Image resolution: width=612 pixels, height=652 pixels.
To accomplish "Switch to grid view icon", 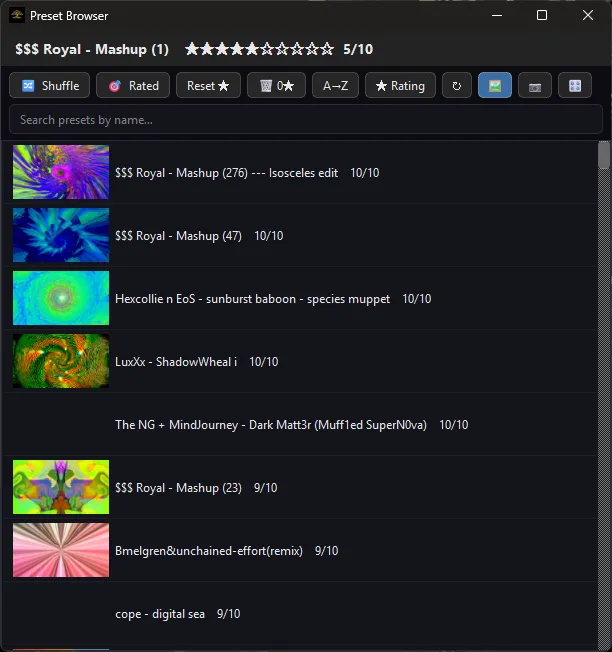I will (x=575, y=86).
